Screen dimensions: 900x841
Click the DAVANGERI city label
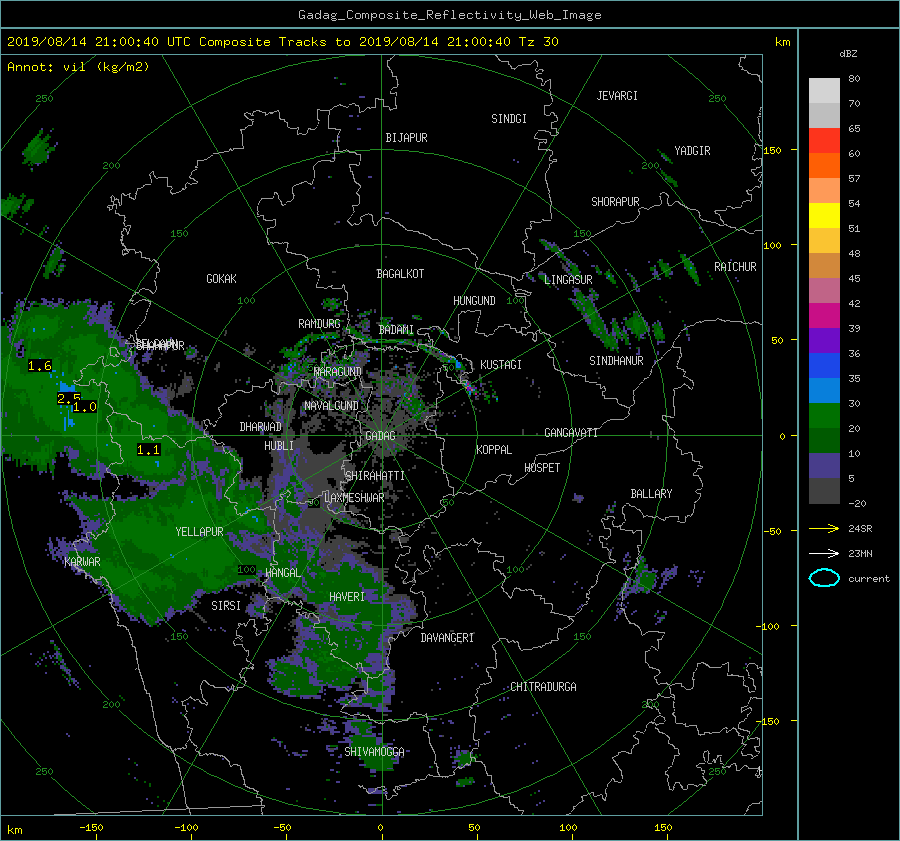[x=447, y=638]
